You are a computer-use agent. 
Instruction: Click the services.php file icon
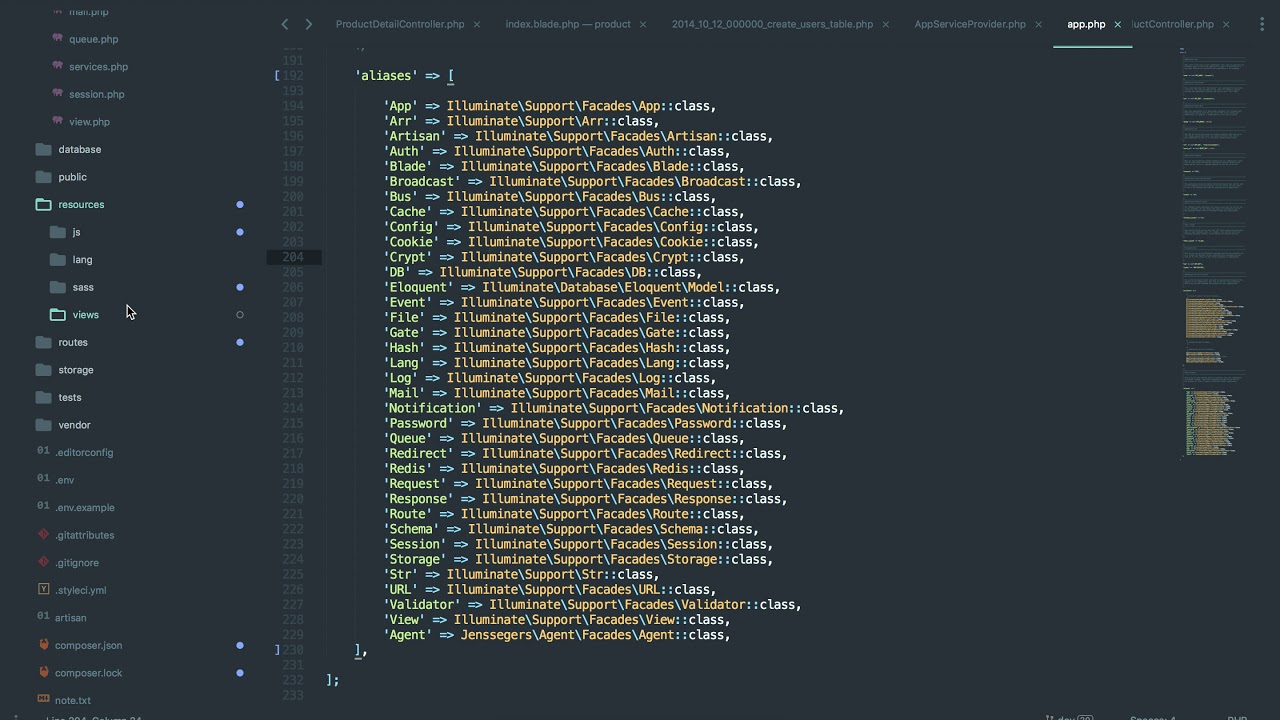[58, 66]
